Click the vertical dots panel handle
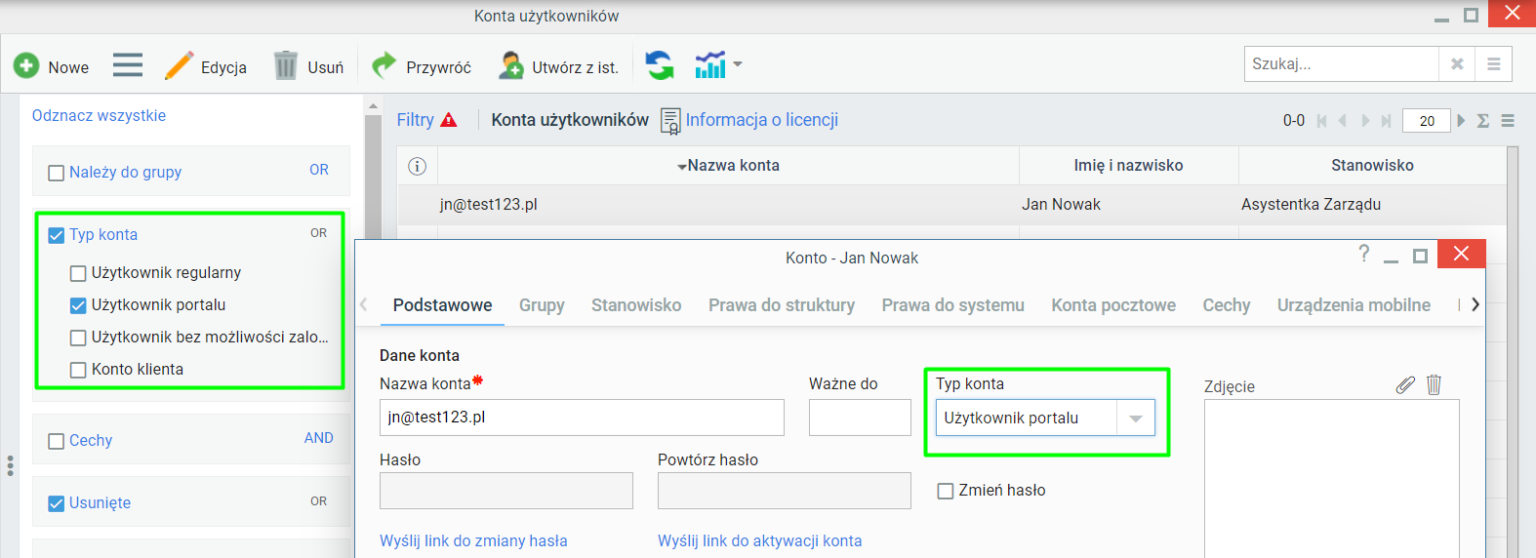 [x=10, y=466]
